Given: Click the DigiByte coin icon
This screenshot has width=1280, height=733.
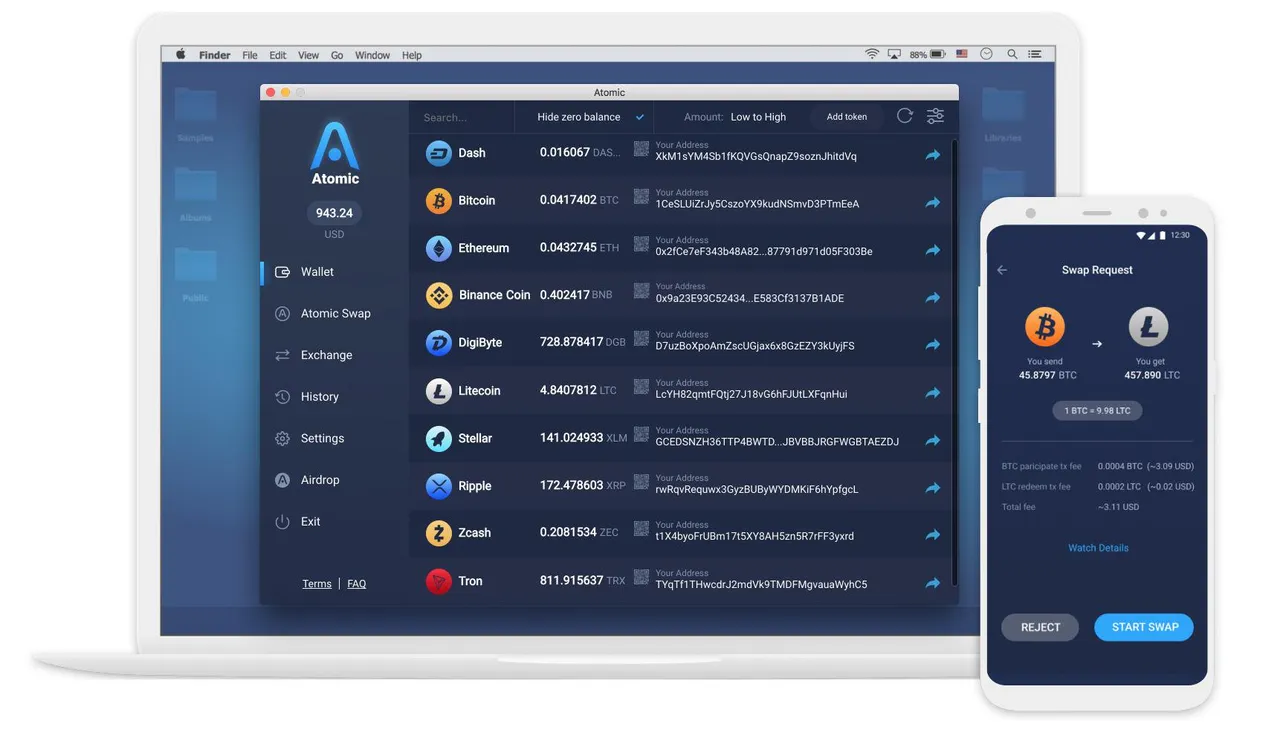Looking at the screenshot, I should pos(439,343).
